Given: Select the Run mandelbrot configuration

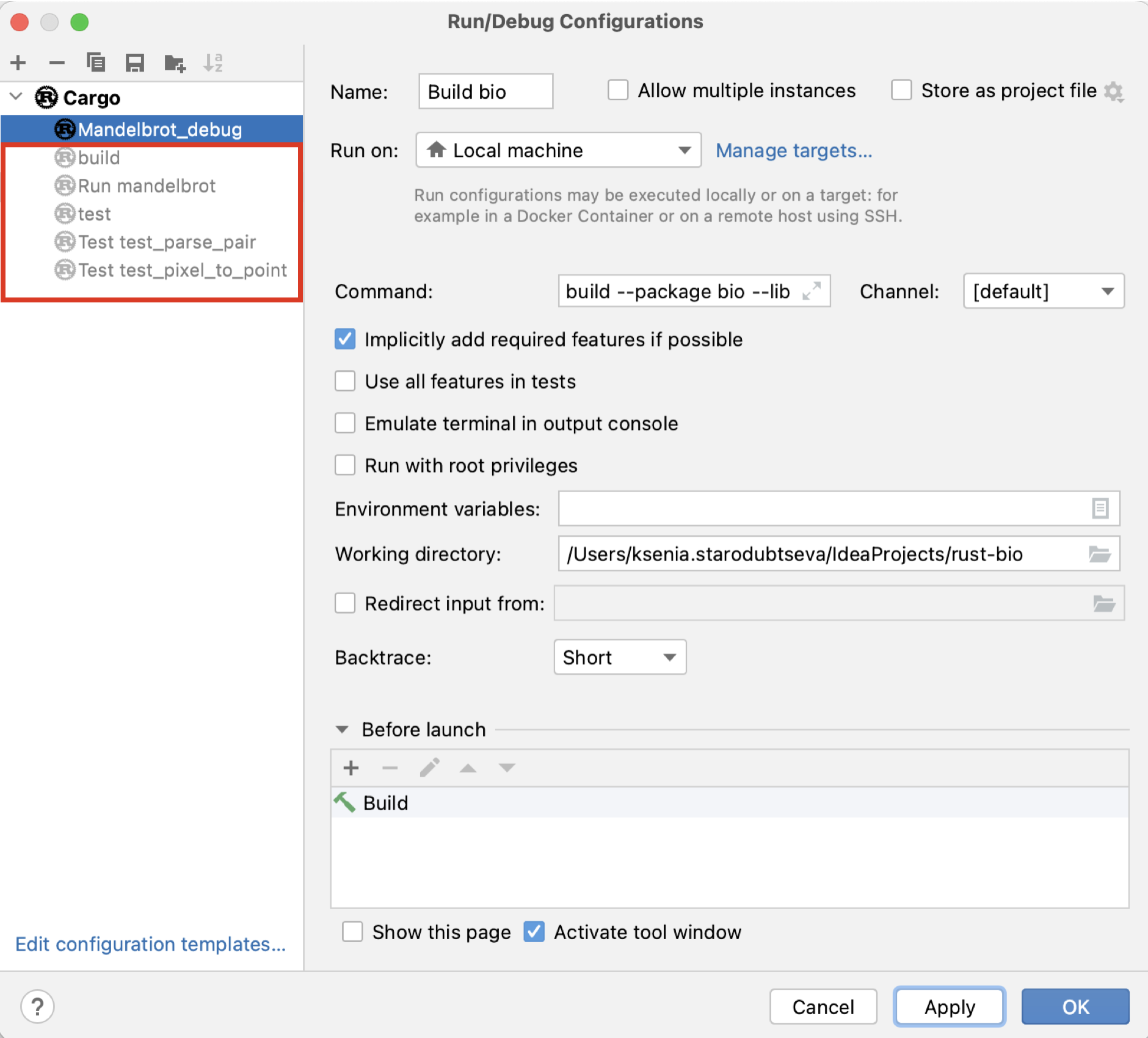Looking at the screenshot, I should pos(147,186).
